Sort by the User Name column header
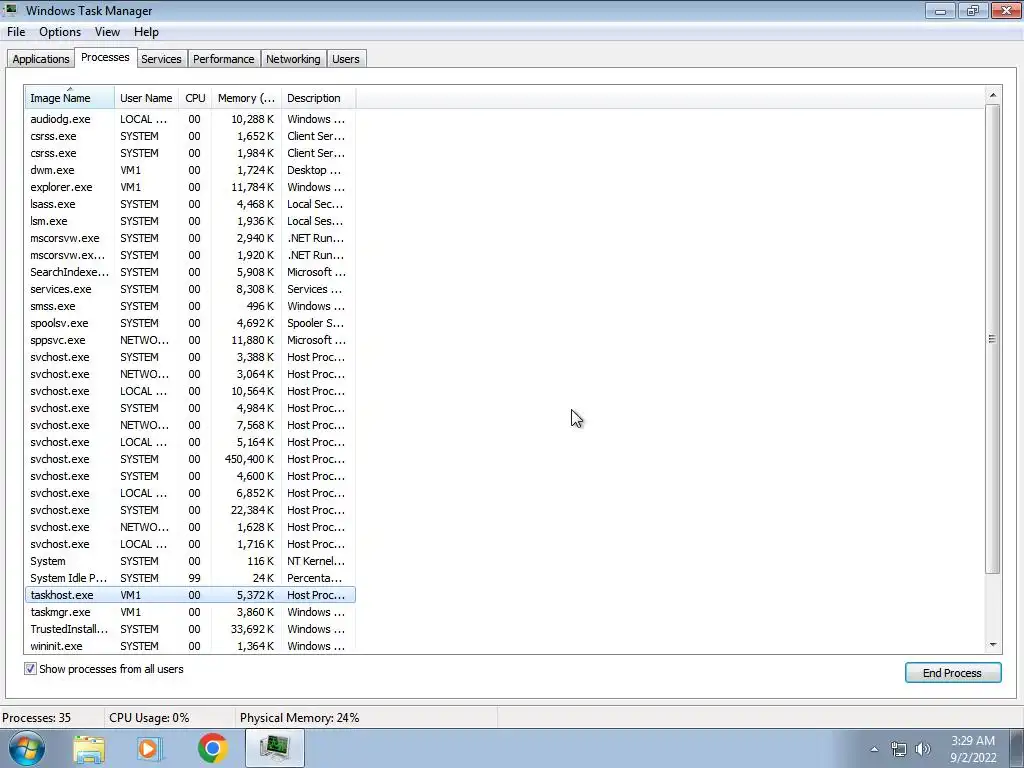This screenshot has width=1024, height=768. tap(146, 98)
